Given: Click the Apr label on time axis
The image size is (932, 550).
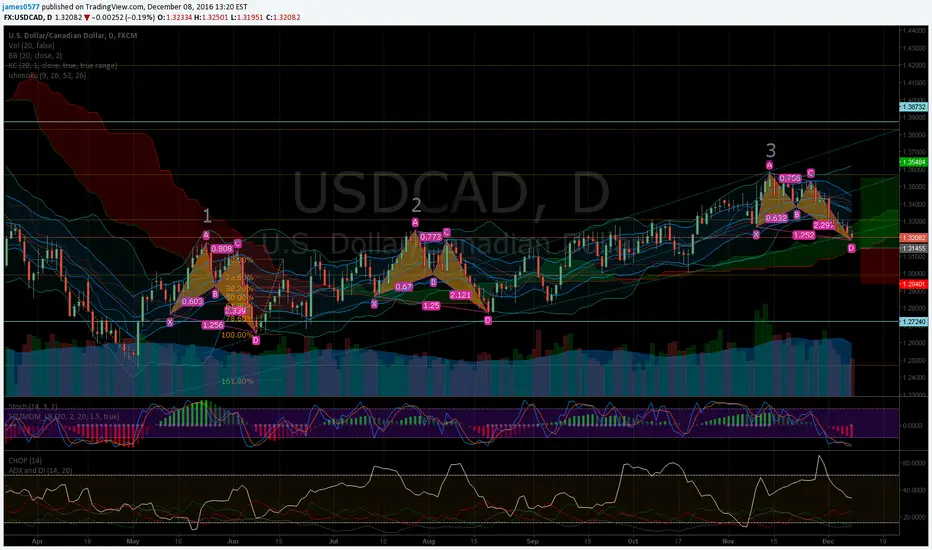Looking at the screenshot, I should click(x=37, y=542).
